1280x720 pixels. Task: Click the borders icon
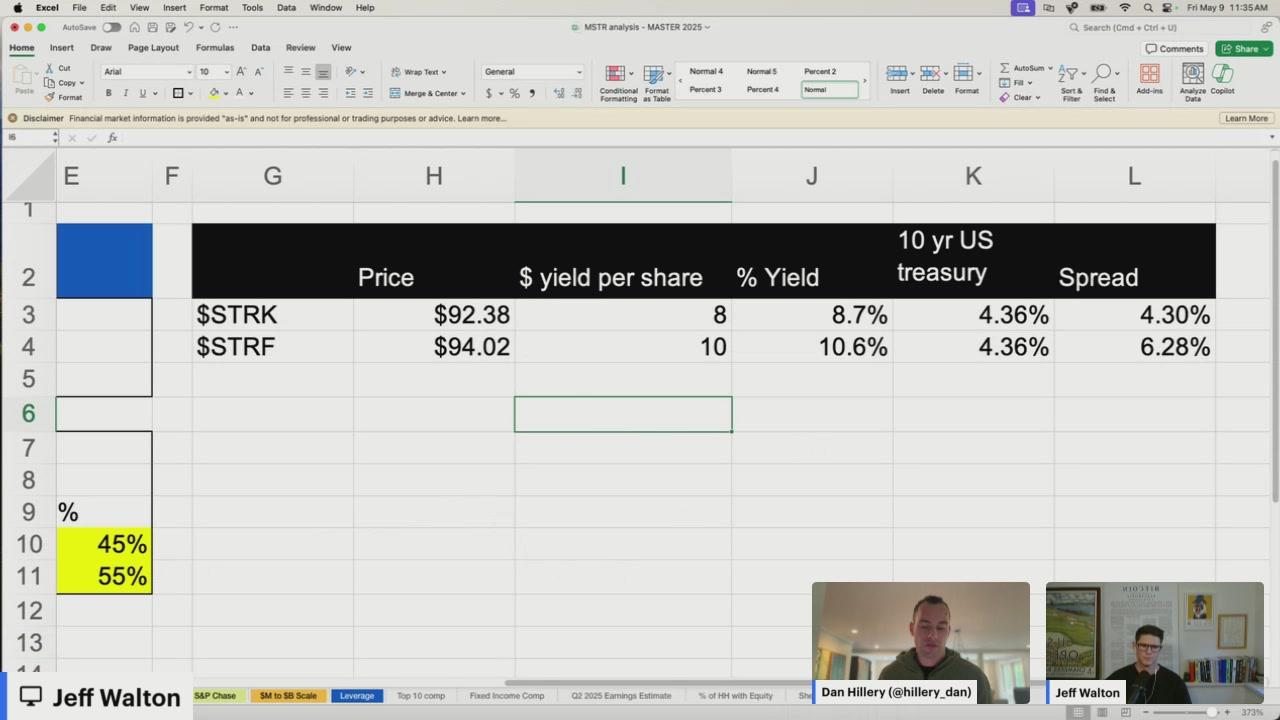tap(178, 93)
